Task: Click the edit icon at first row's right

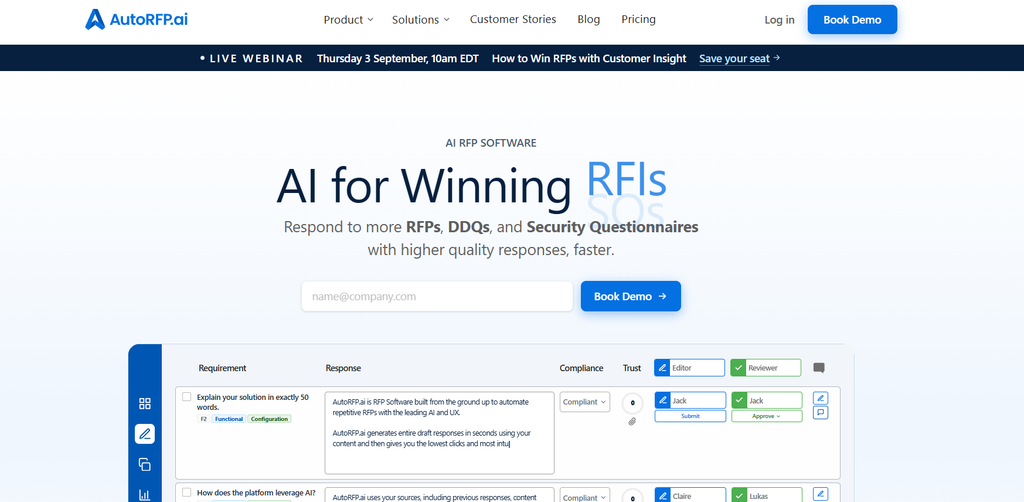Action: pos(821,398)
